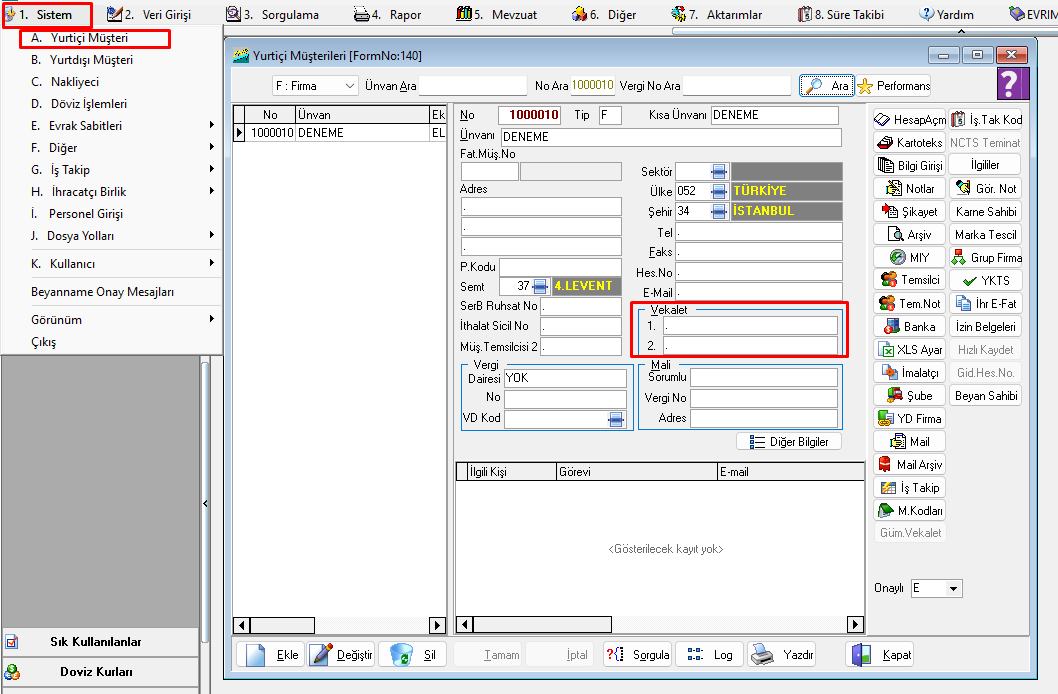The height and width of the screenshot is (694, 1058).
Task: Click the purple help question mark
Action: click(x=1010, y=85)
